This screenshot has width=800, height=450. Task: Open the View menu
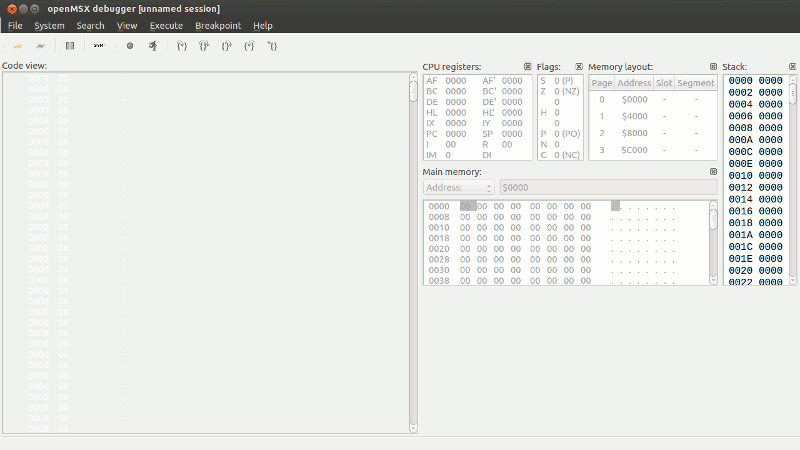pos(127,26)
